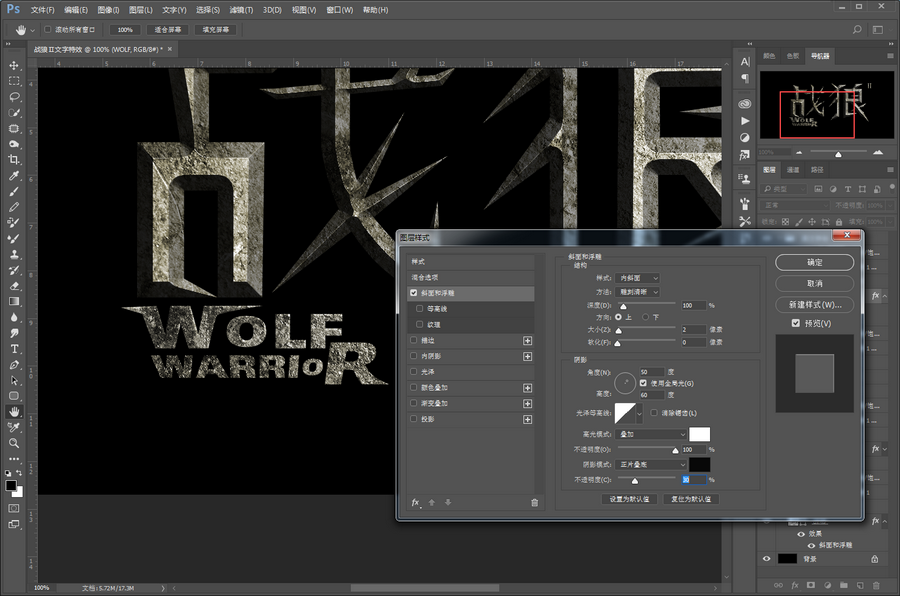Select the 下 direction radio button
Viewport: 900px width, 596px height.
click(x=646, y=316)
